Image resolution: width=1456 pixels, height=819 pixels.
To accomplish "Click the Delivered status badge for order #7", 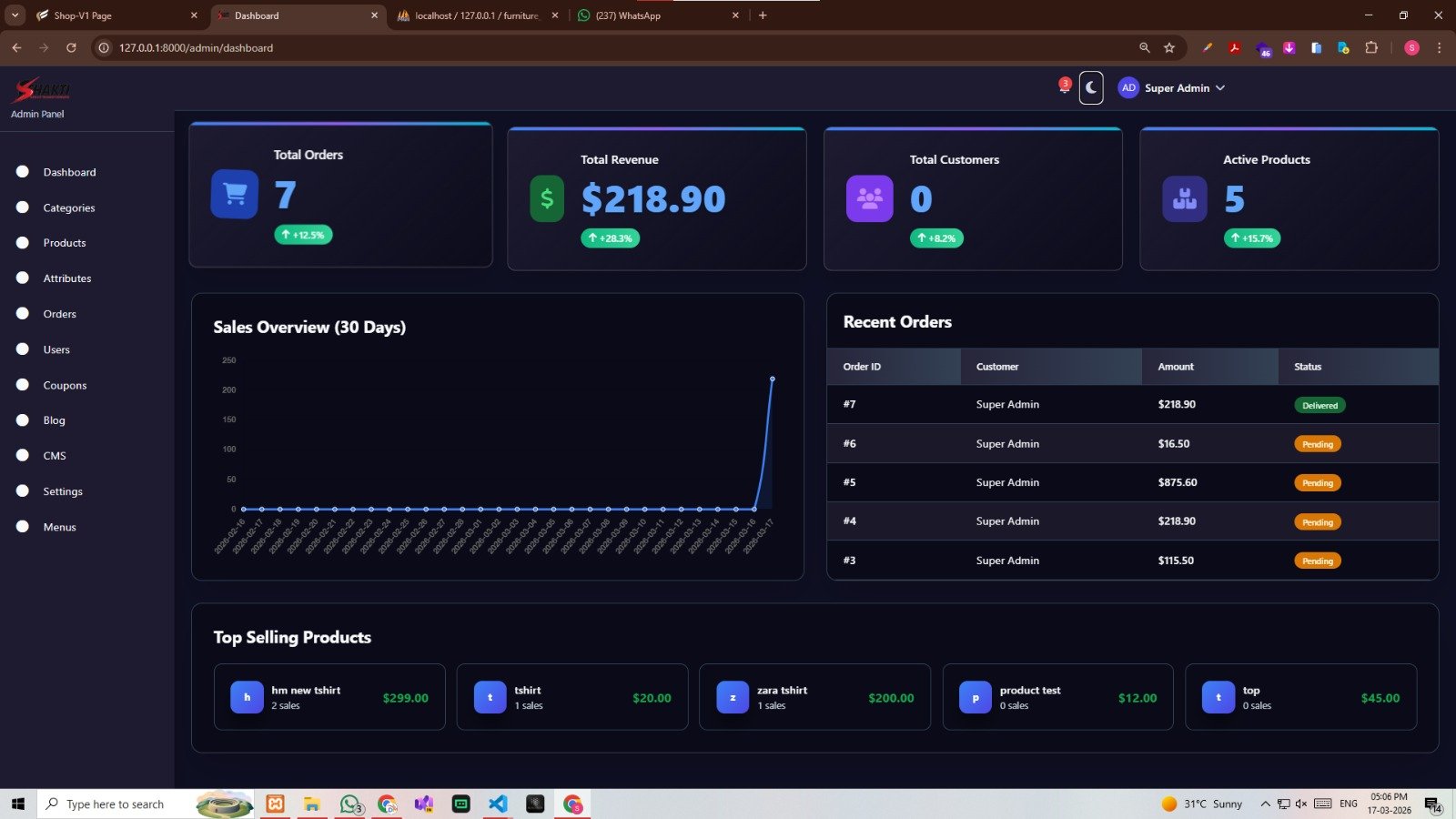I will (x=1319, y=406).
